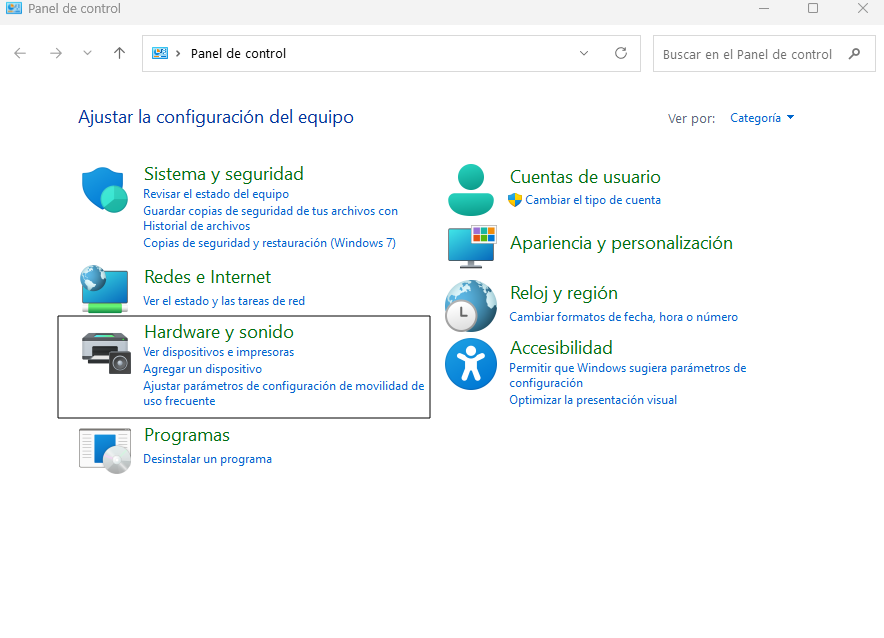Click the Cuentas de usuario icon
Viewport: 884px width, 638px height.
(x=470, y=189)
